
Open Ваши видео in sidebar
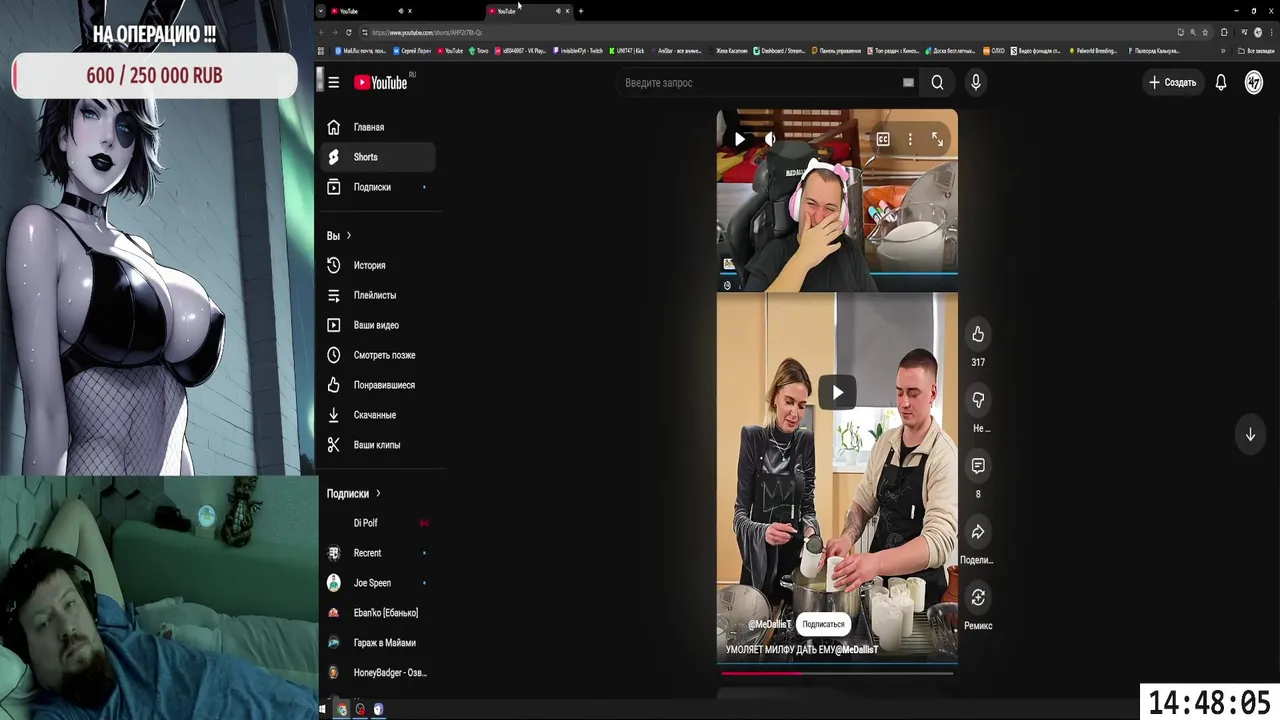378,325
